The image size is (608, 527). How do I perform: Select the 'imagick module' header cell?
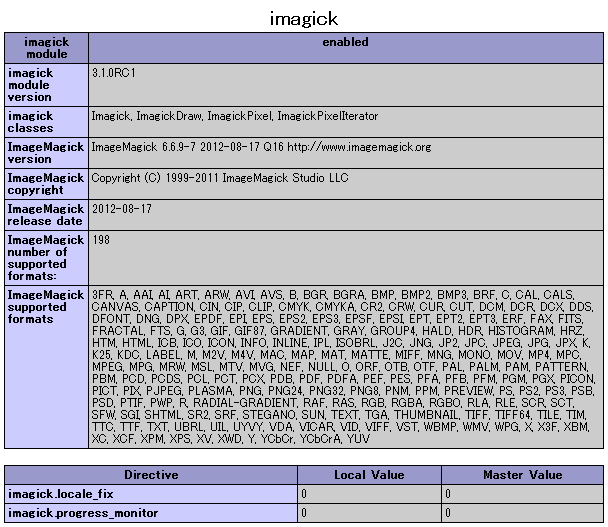[x=46, y=49]
